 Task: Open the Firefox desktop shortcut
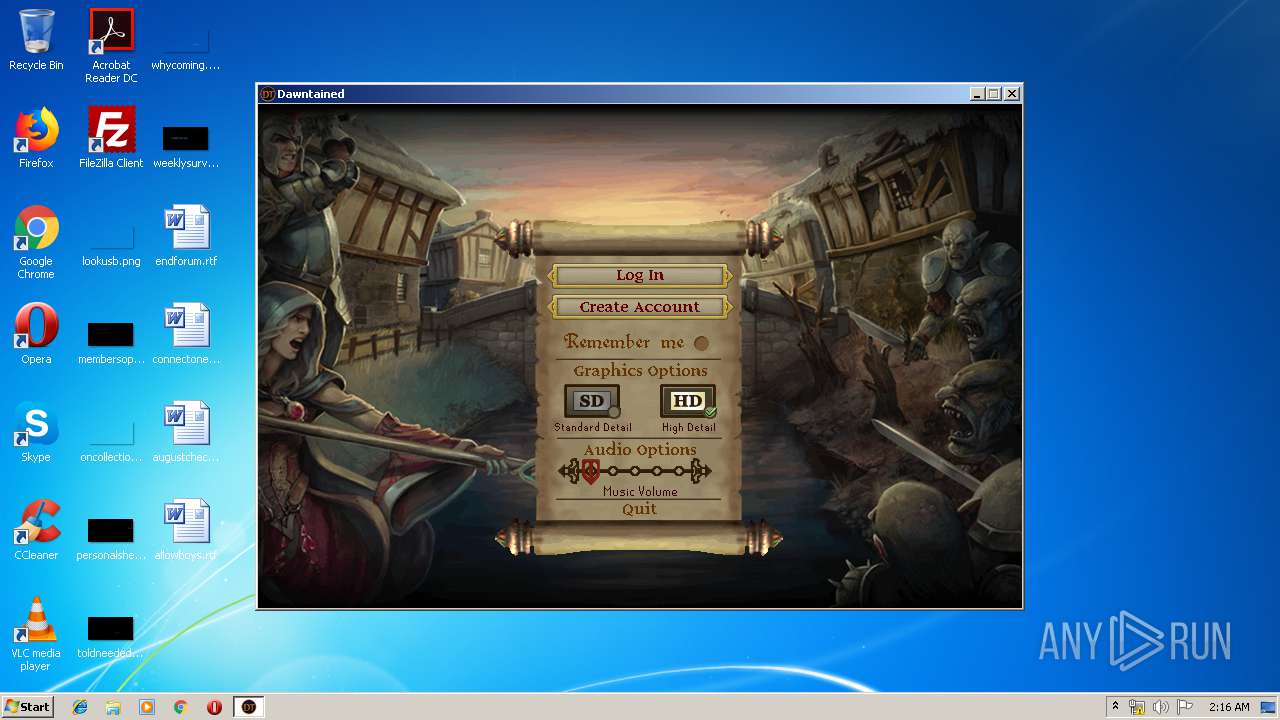click(36, 138)
